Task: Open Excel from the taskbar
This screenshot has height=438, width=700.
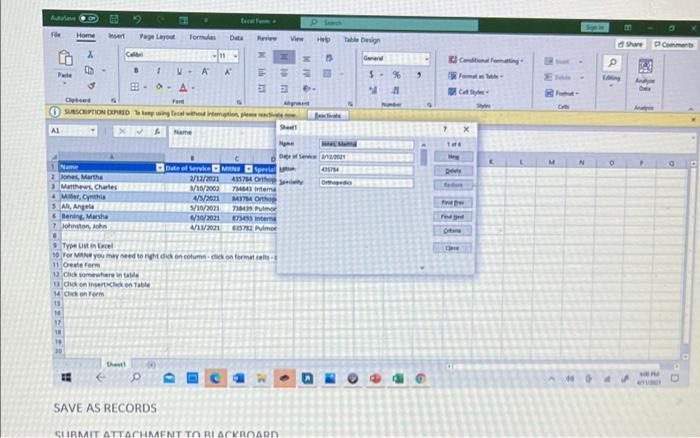Action: pos(398,379)
